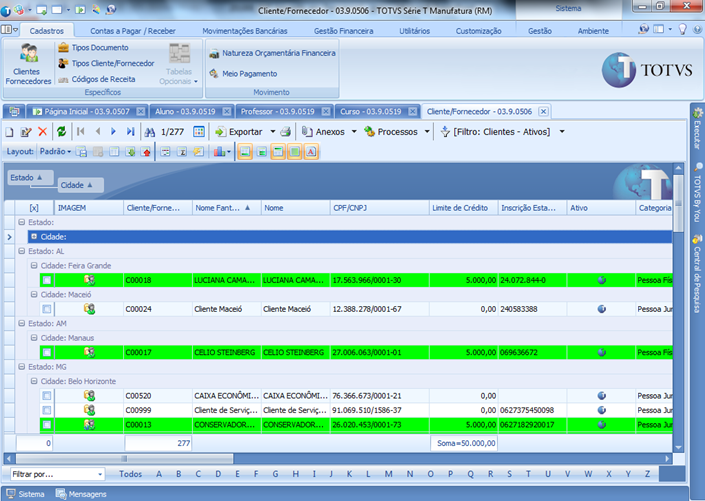Open the Contas a Pagar / Receber tab
This screenshot has height=501, width=705.
[x=133, y=31]
